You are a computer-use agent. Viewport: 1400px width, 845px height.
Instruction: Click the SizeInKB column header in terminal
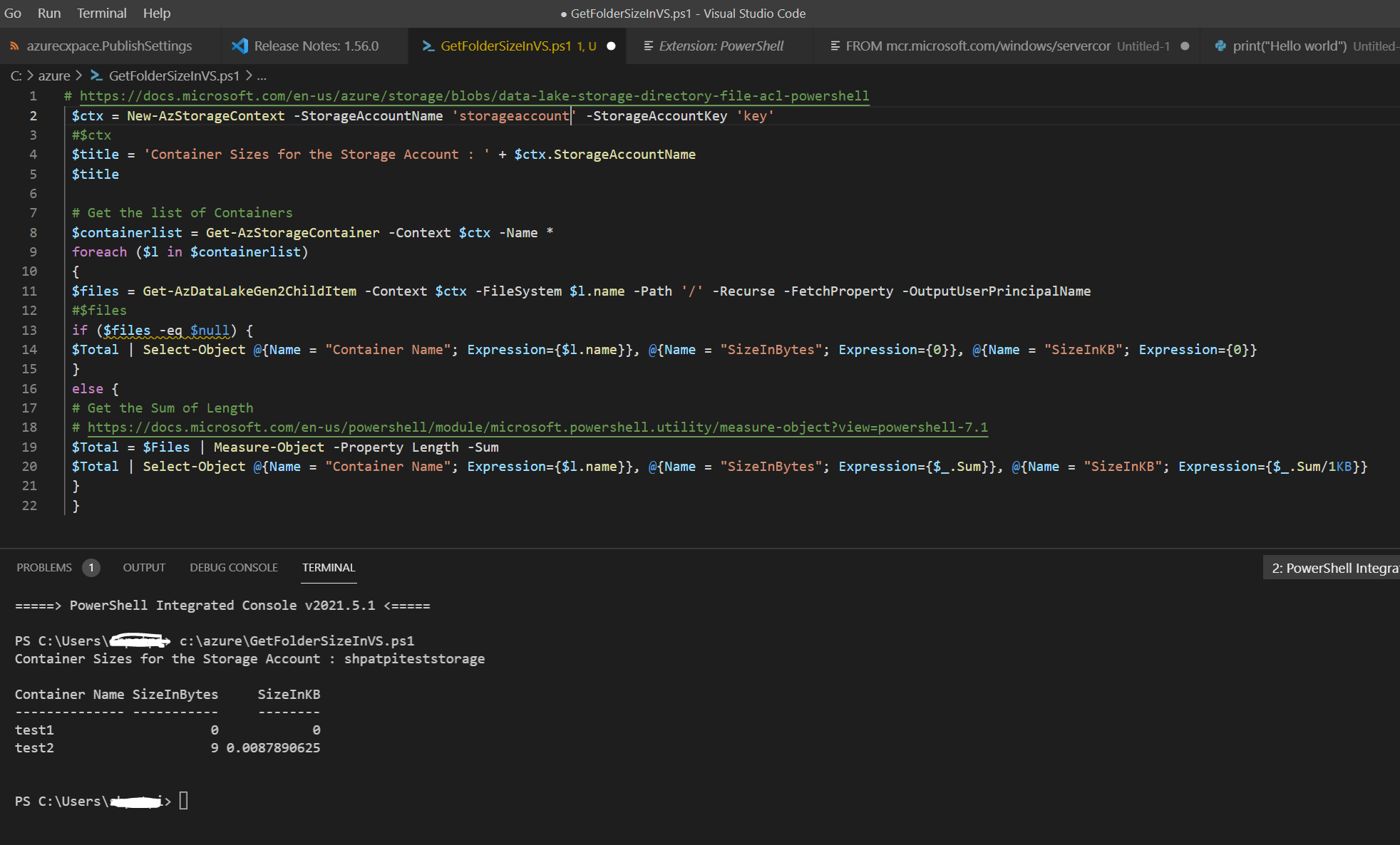tap(289, 694)
